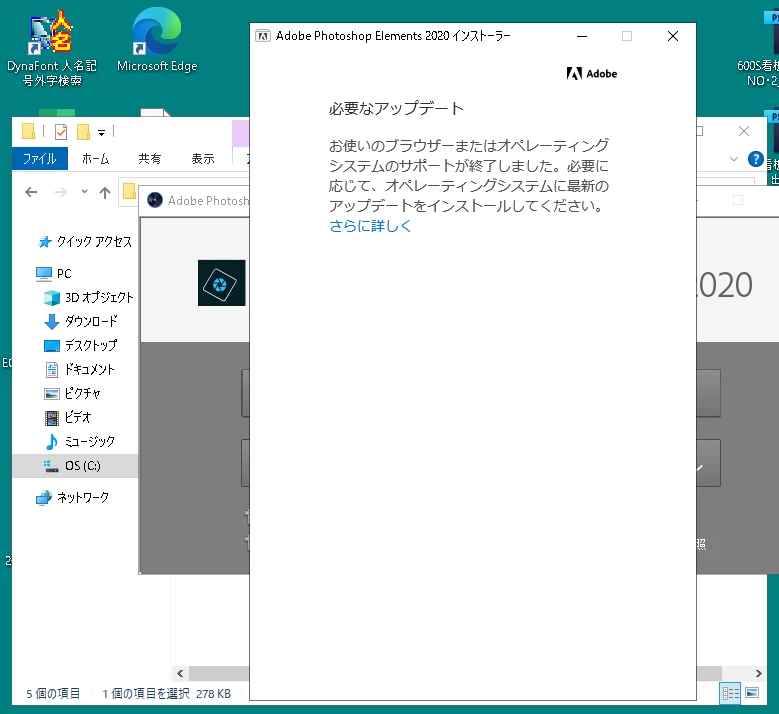Open the ファイル tab in File Explorer
This screenshot has height=714, width=779.
(x=40, y=159)
